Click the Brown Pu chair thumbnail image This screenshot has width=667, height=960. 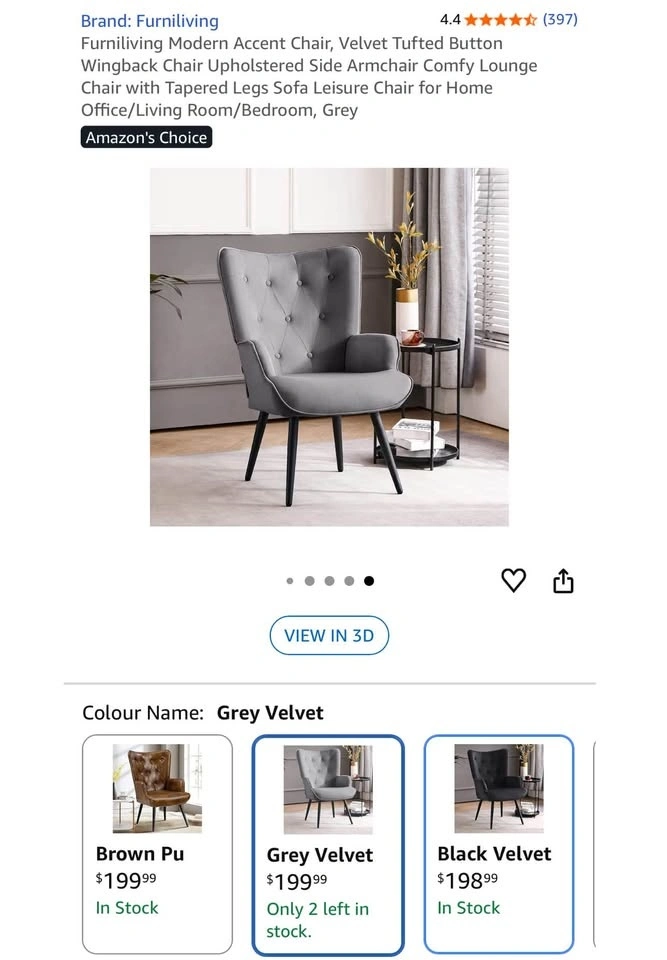157,789
